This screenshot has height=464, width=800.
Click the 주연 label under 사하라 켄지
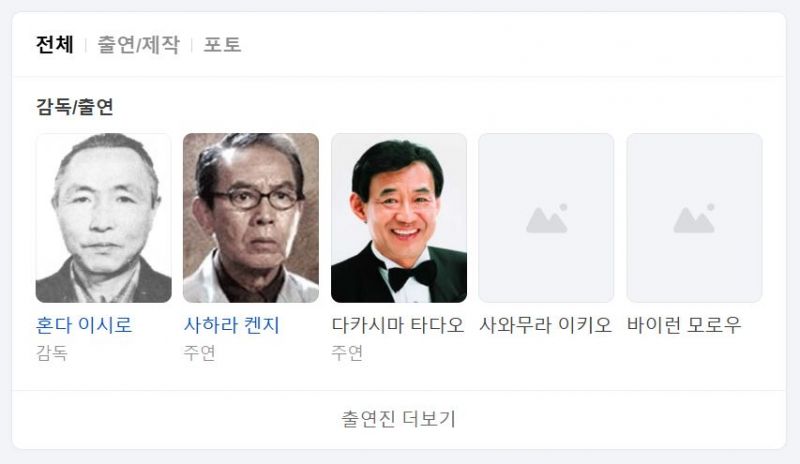click(199, 353)
